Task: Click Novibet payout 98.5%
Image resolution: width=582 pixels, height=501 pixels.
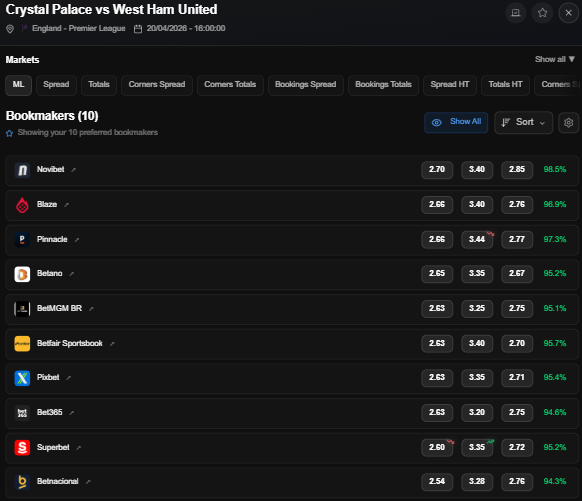Action: [x=555, y=170]
